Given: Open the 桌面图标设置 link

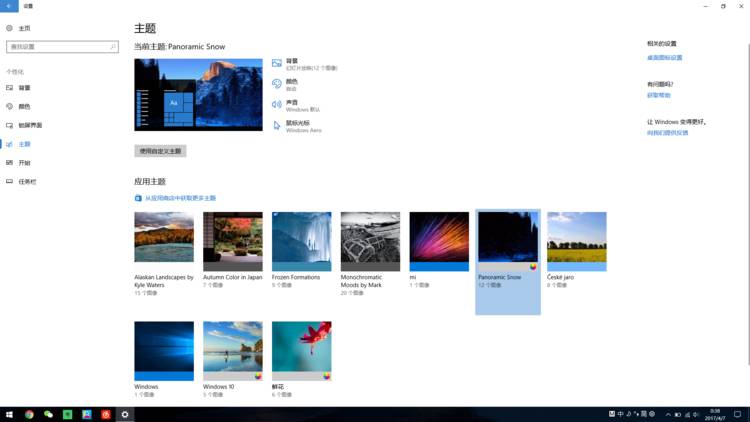Looking at the screenshot, I should coord(664,57).
